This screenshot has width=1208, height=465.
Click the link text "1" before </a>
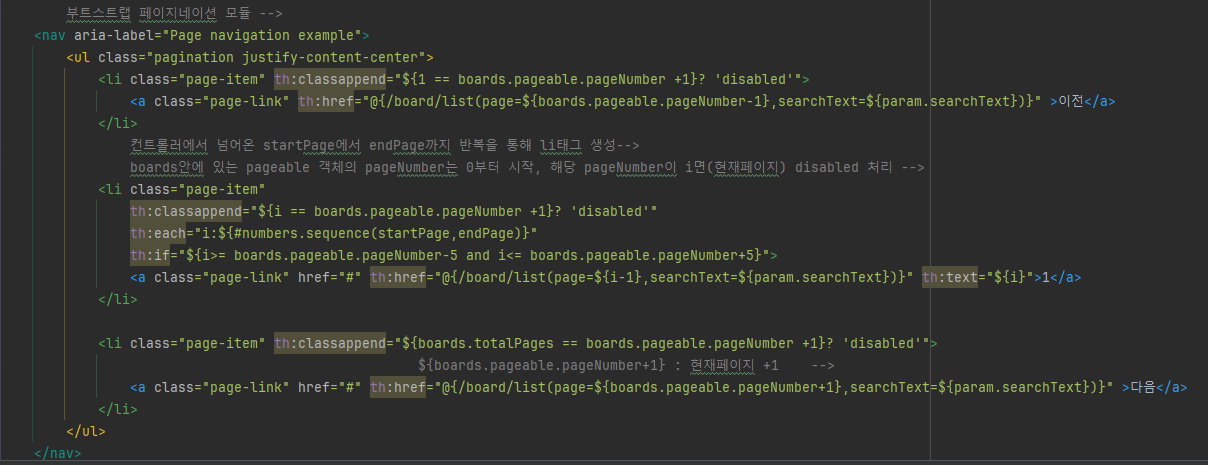point(1044,277)
